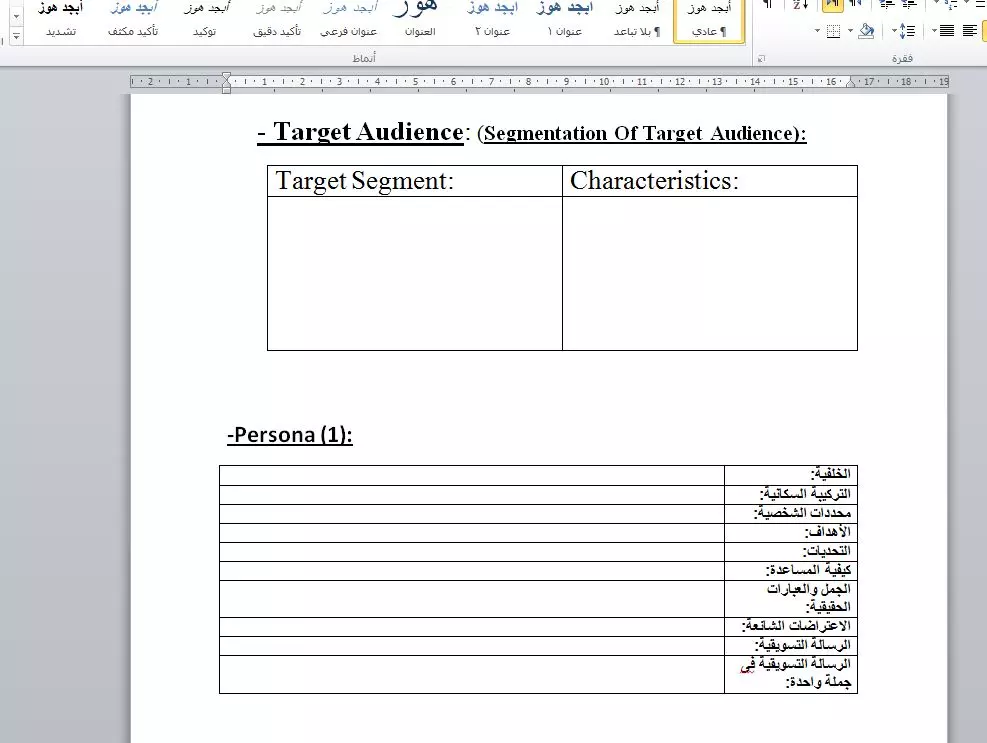Open the paragraph dialog box launcher
The width and height of the screenshot is (987, 743).
coord(761,60)
